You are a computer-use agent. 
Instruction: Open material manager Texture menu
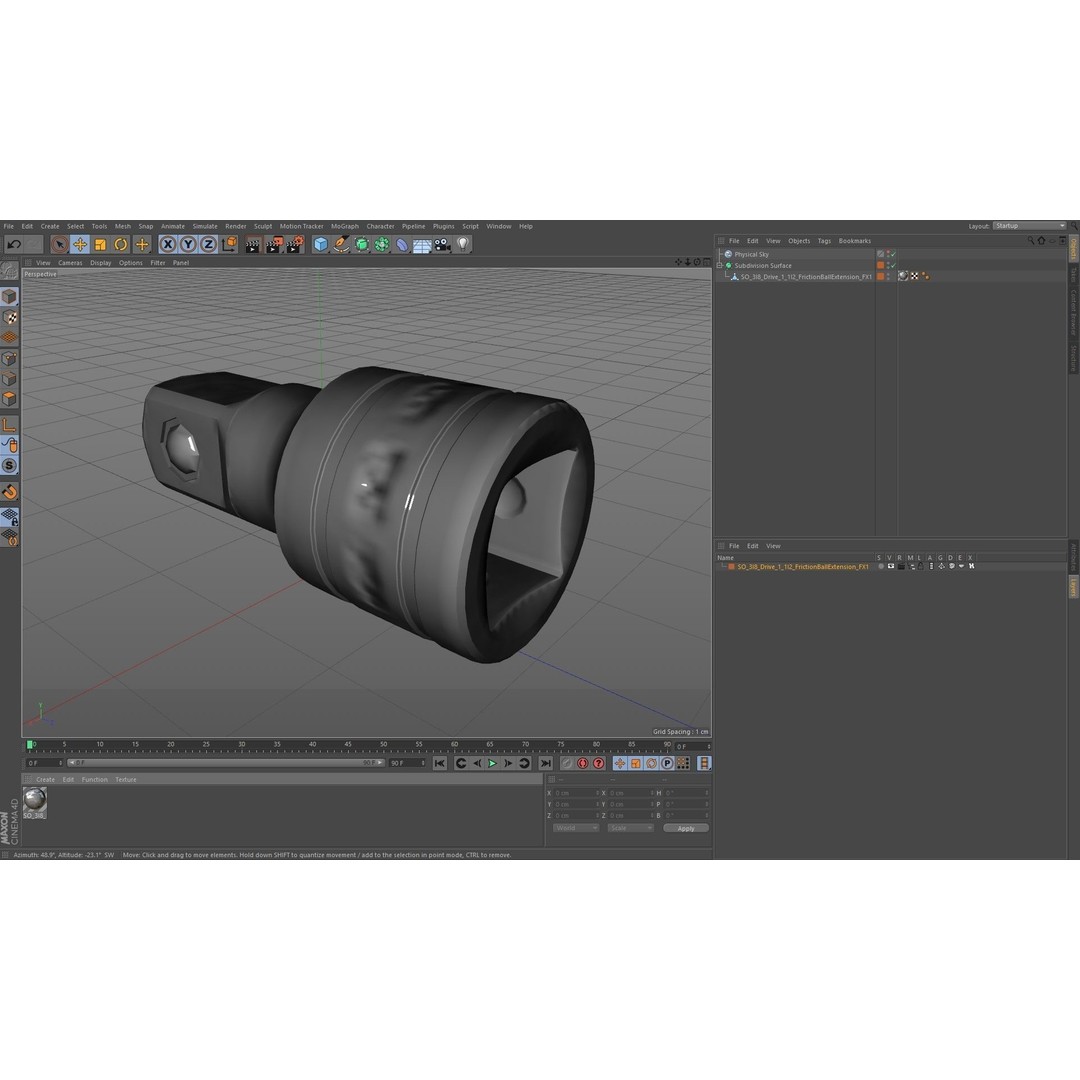click(x=125, y=780)
